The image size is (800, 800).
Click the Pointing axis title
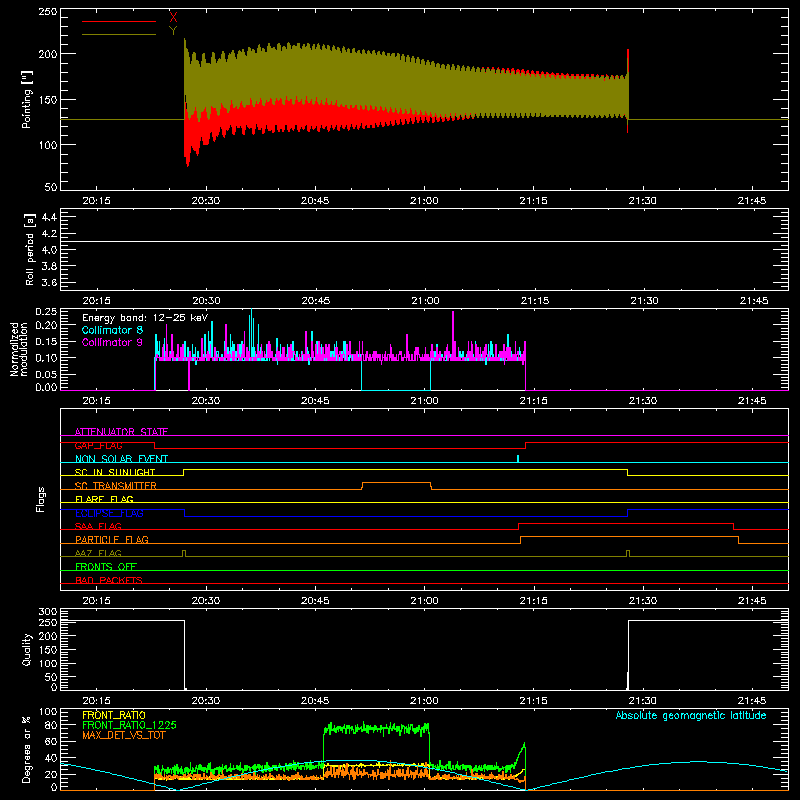coord(27,99)
